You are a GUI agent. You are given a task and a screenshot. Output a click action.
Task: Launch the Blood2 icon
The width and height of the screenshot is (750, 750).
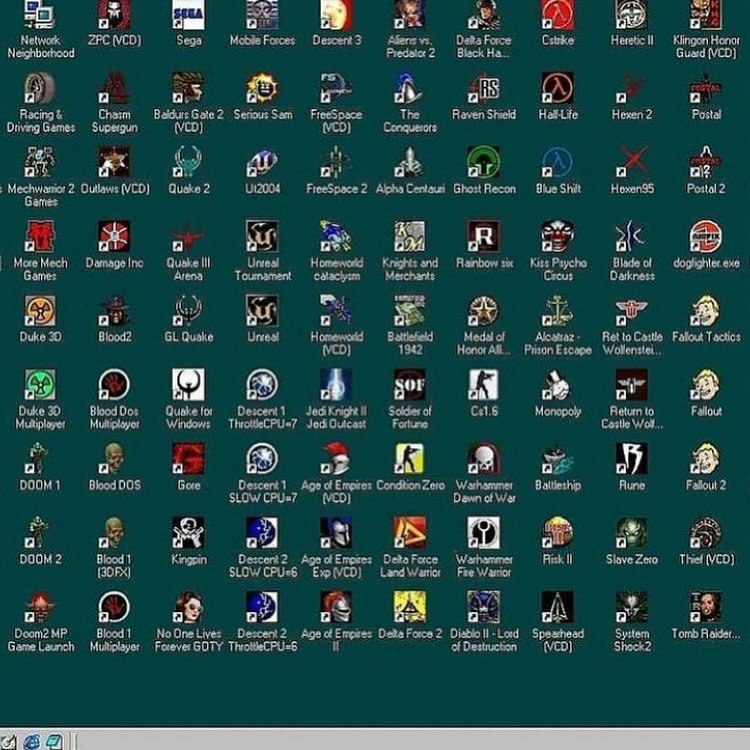(114, 311)
